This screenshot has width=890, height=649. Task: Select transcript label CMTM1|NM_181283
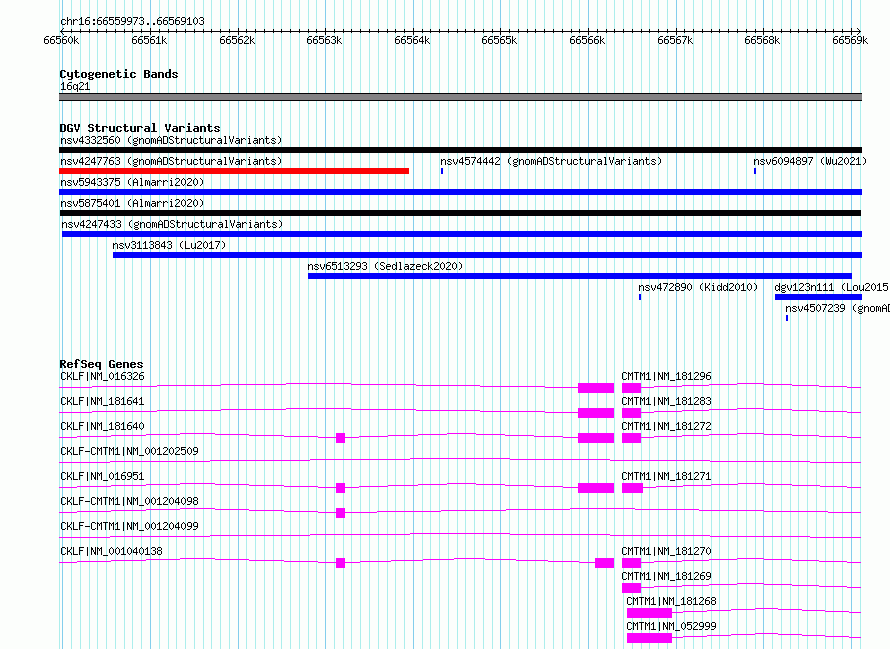point(666,401)
